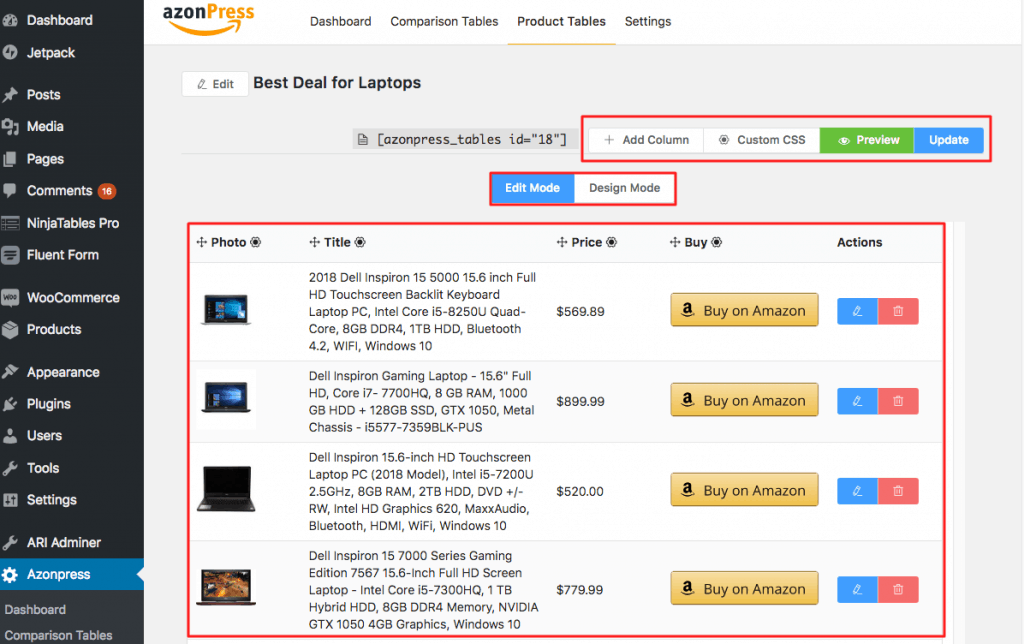
Task: Open the Comparison Tables tab
Action: [444, 21]
